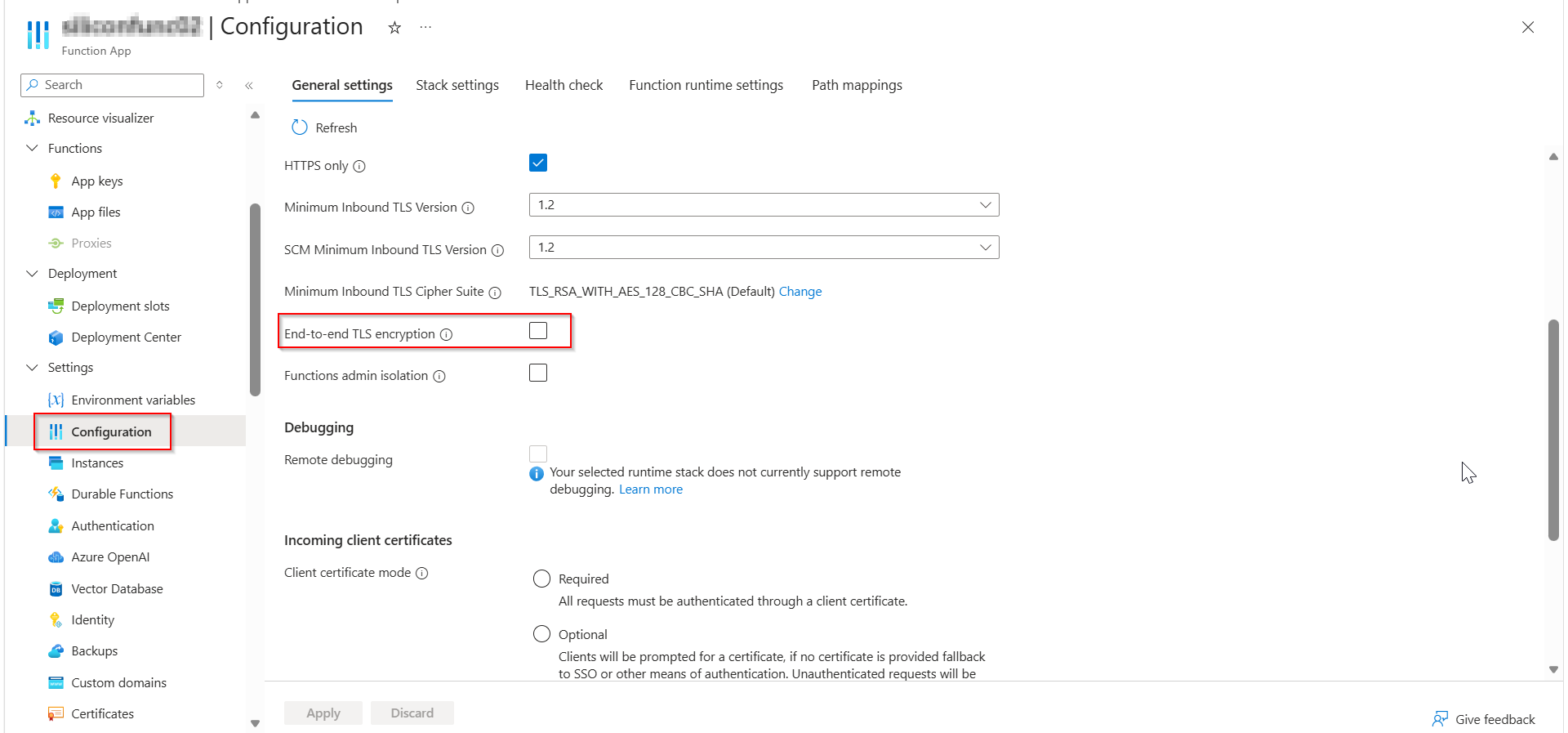The width and height of the screenshot is (1568, 733).
Task: Uncheck the HTTPS only checkbox
Action: (538, 163)
